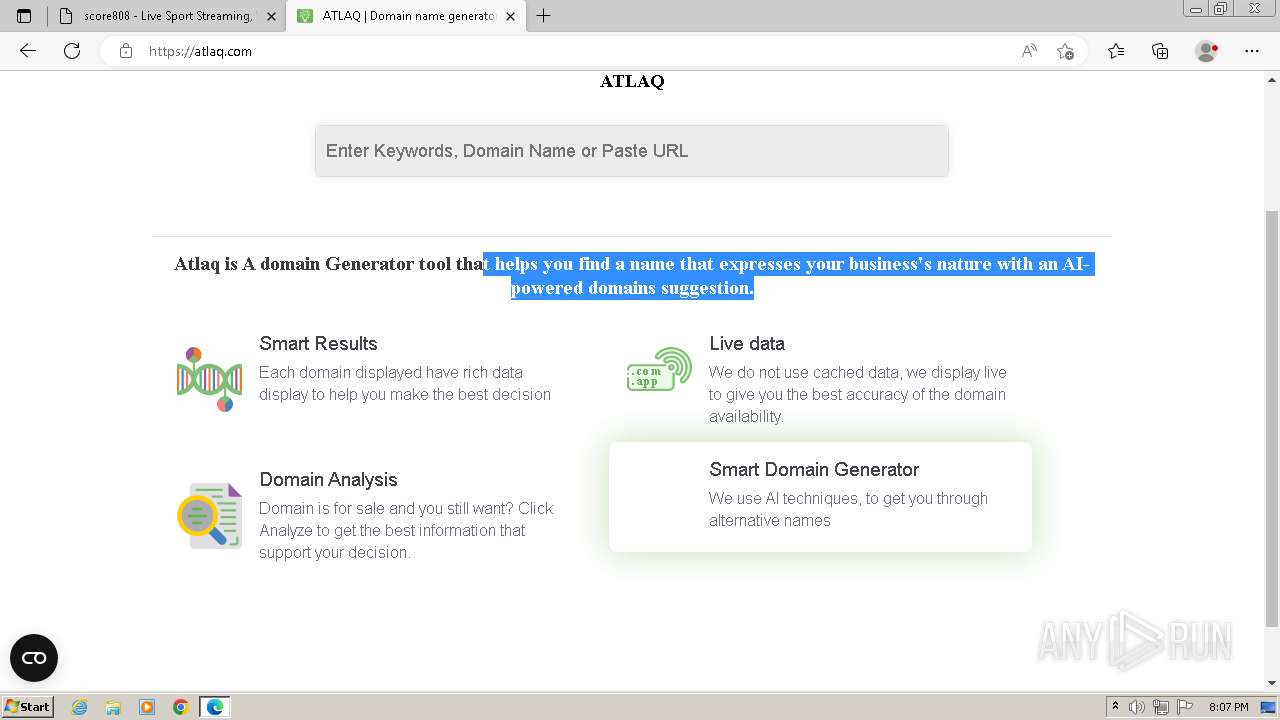Viewport: 1280px width, 720px height.
Task: Add page to favorites star icon
Action: click(1065, 51)
